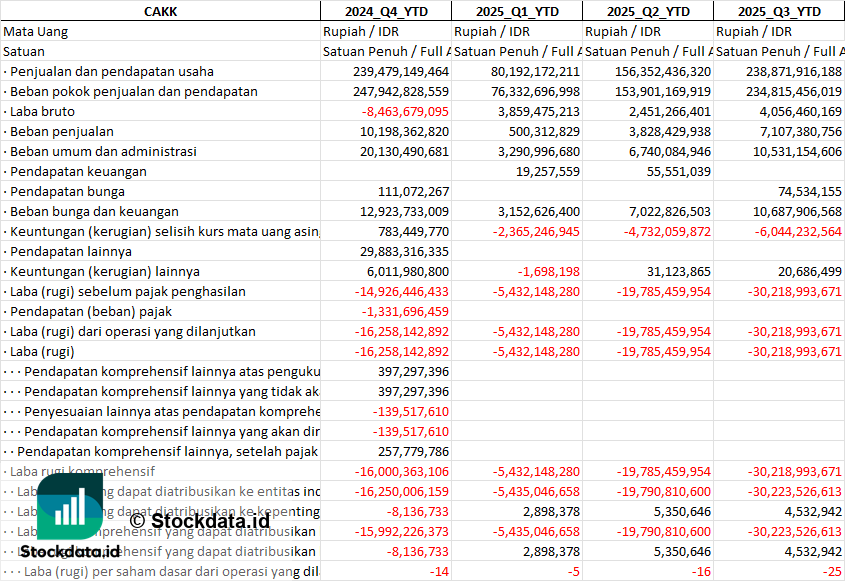
Task: Select the 2024_Q4_YTD column header
Action: 386,11
